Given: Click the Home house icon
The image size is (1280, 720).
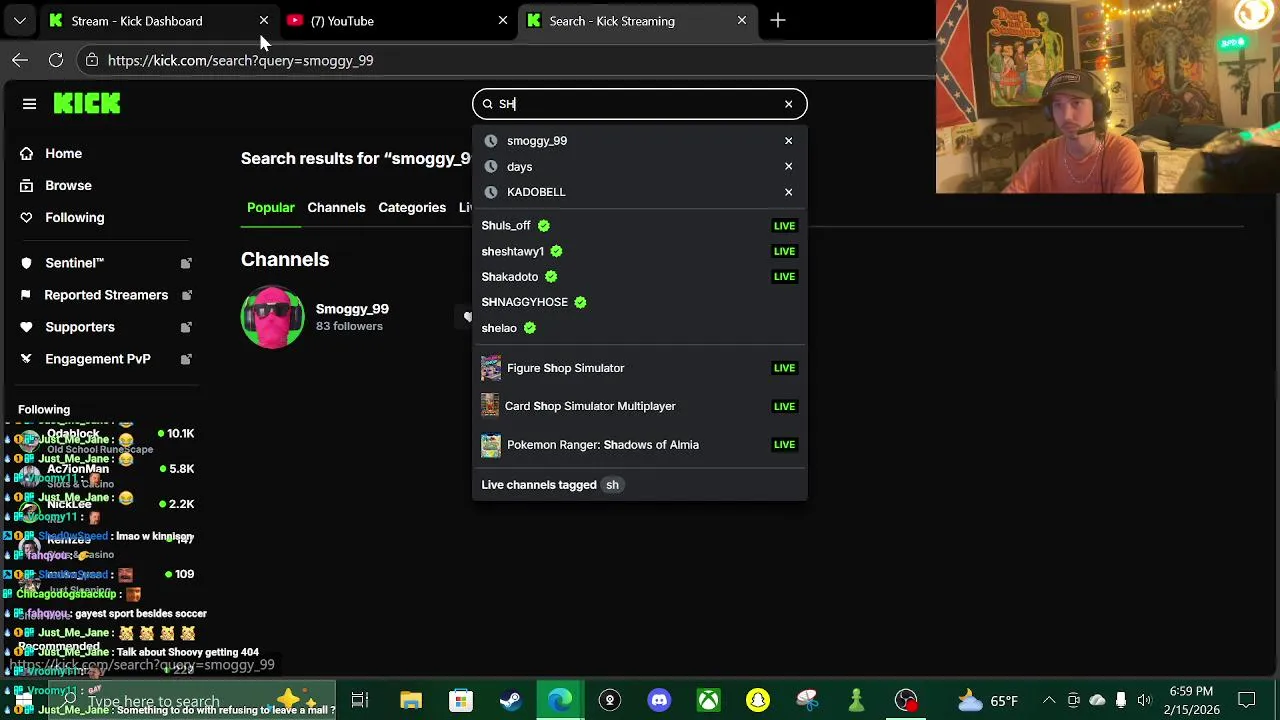Looking at the screenshot, I should [26, 153].
